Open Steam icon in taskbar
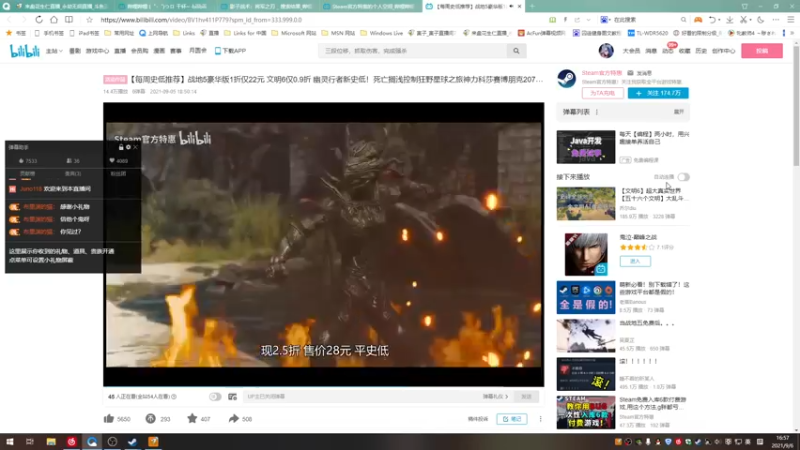The width and height of the screenshot is (800, 450). click(x=133, y=442)
